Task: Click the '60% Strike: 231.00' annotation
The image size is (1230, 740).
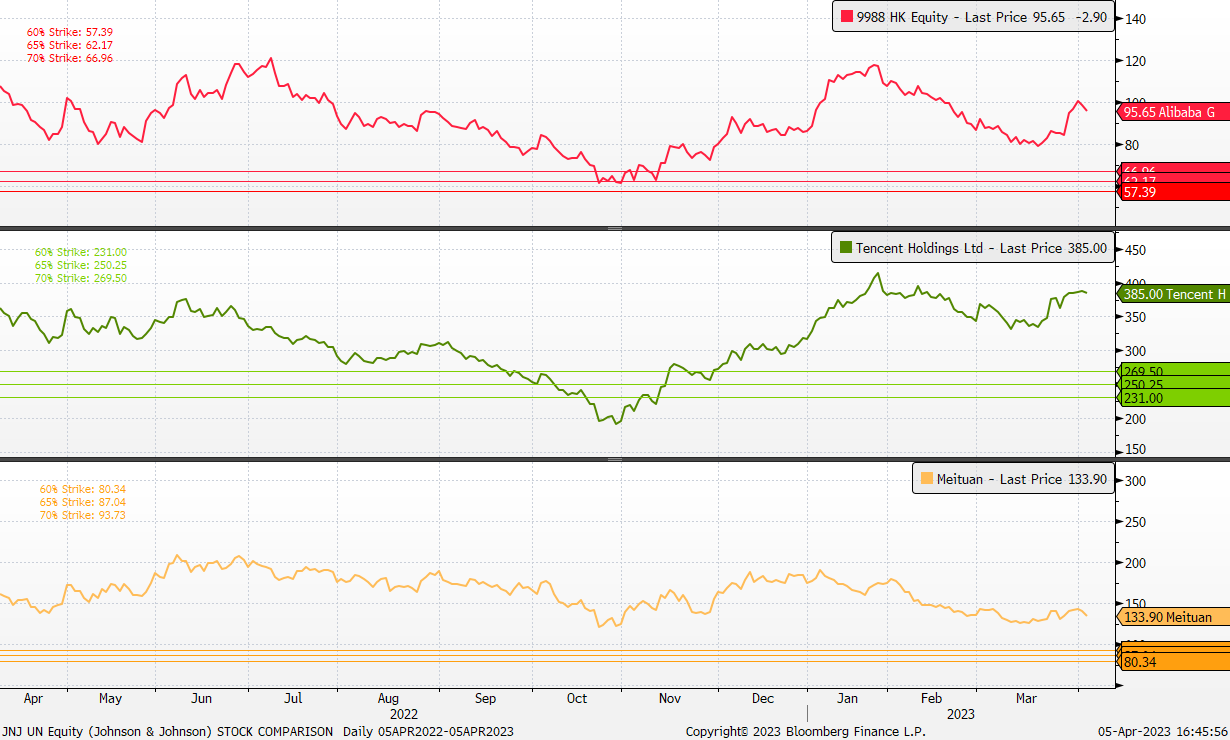Action: [x=81, y=253]
